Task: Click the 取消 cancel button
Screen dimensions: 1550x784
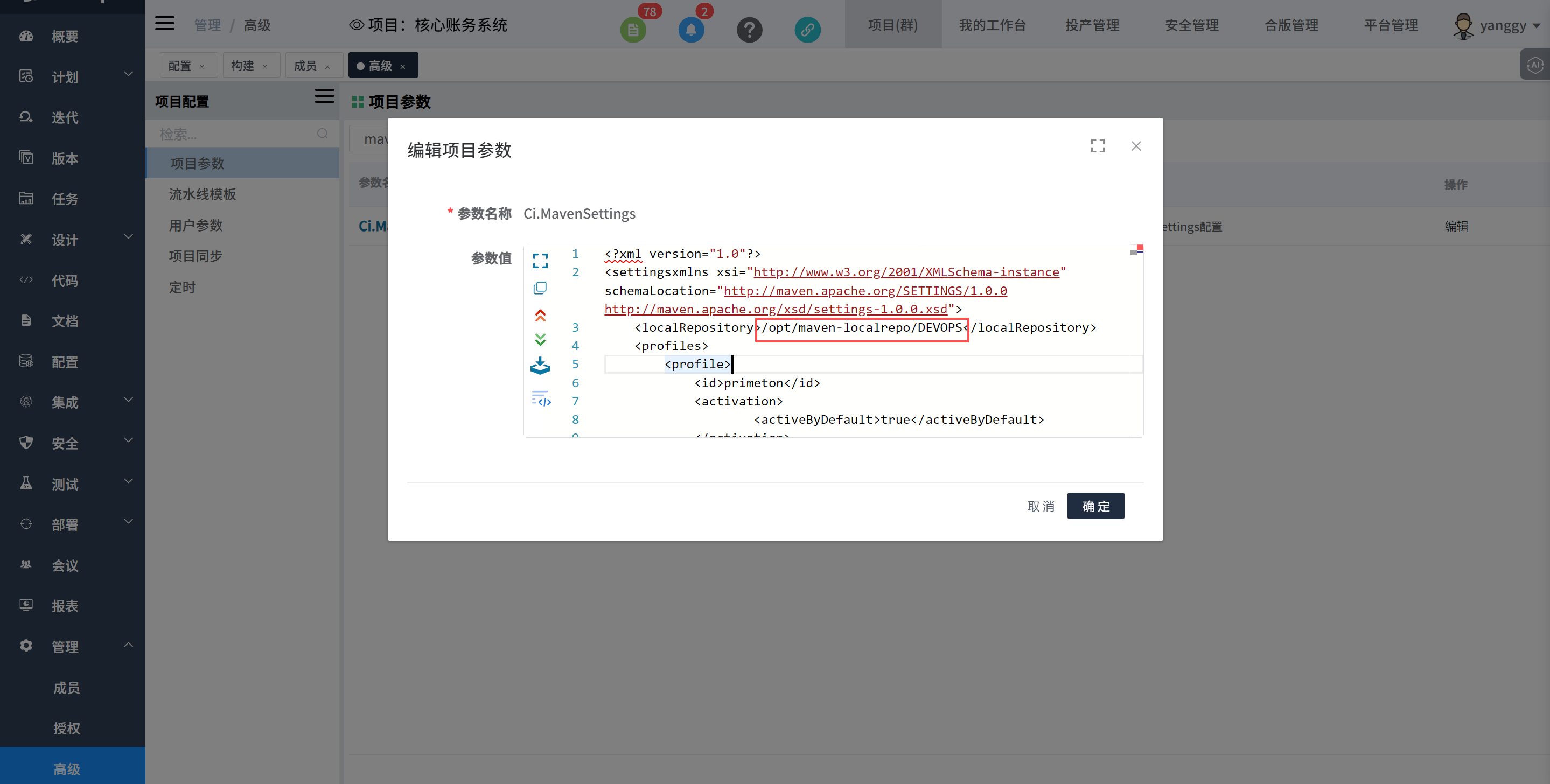Action: pyautogui.click(x=1041, y=506)
